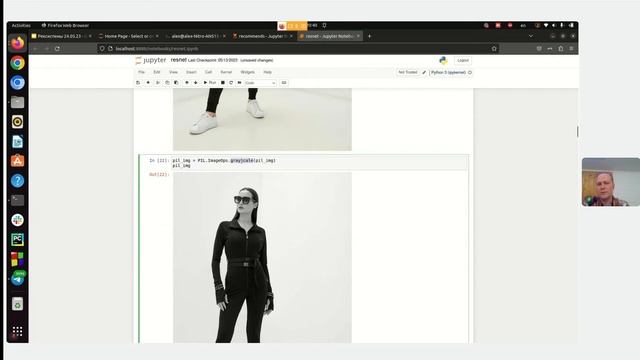
Task: Open Help from the dock
Action: point(18,180)
